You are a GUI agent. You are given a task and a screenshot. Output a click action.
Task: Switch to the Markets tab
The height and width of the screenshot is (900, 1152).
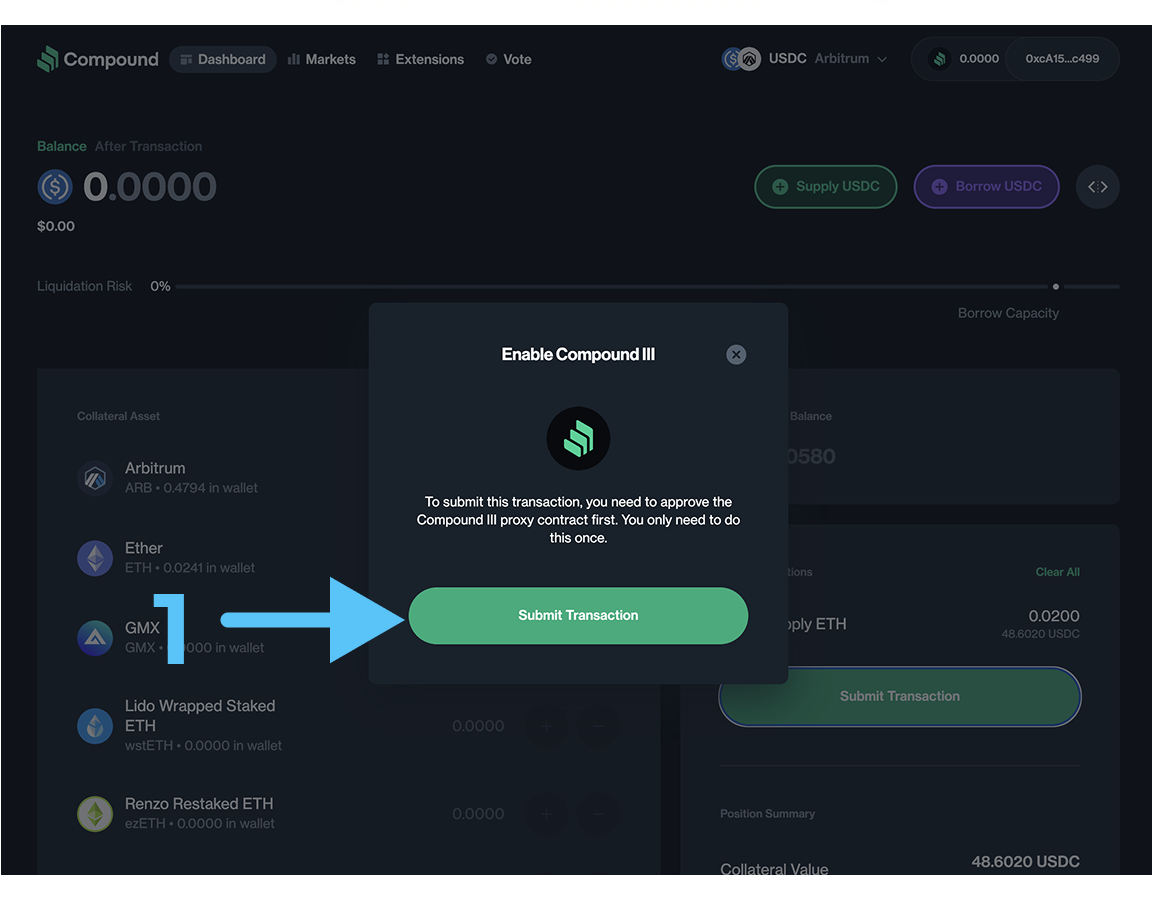click(321, 59)
